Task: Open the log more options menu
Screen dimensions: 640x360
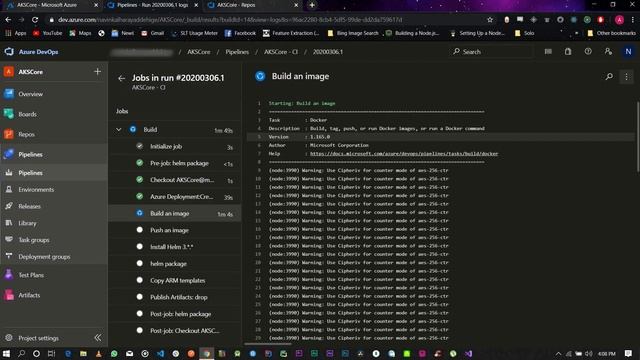Action: 627,76
